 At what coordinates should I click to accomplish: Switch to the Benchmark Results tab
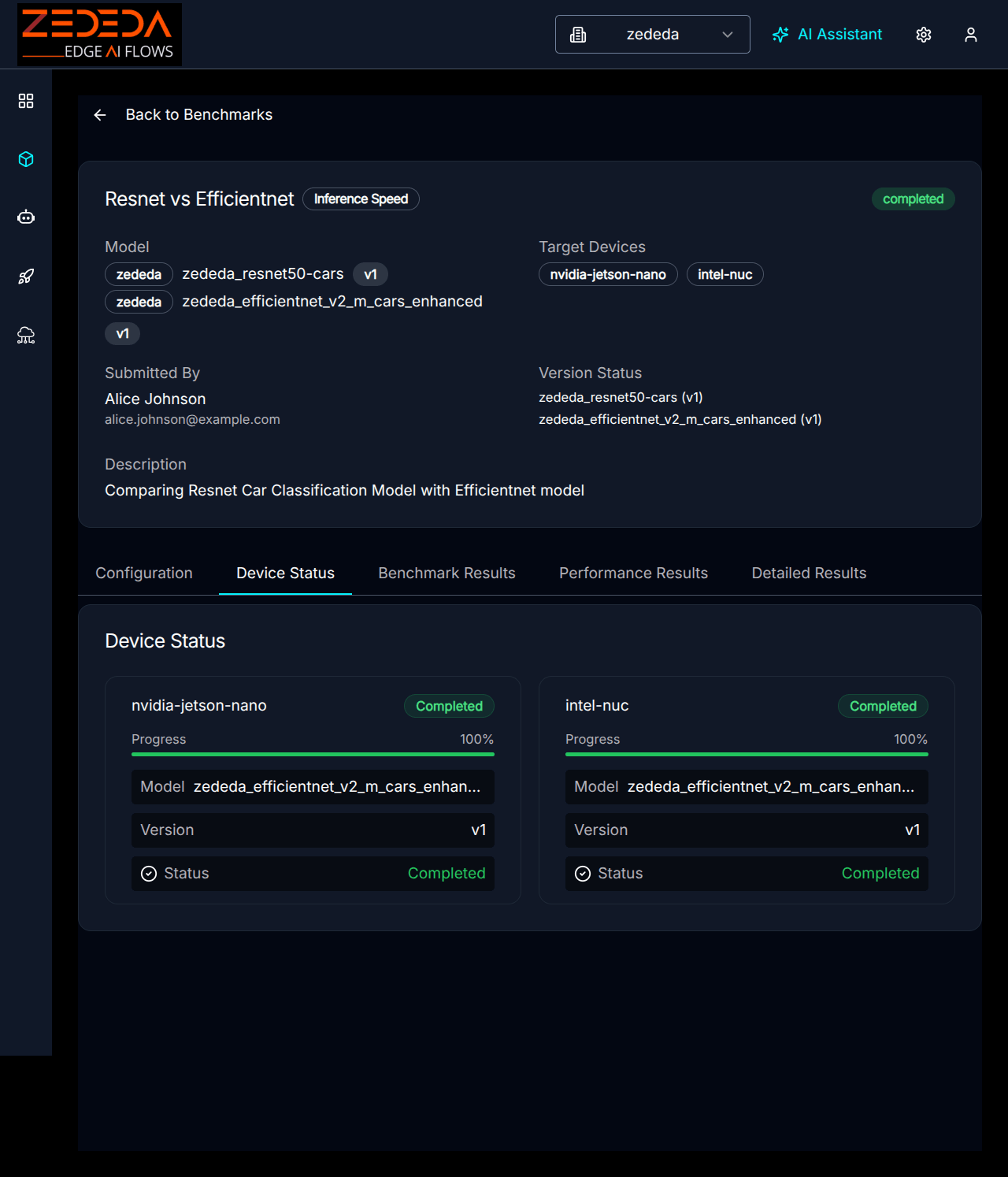447,574
